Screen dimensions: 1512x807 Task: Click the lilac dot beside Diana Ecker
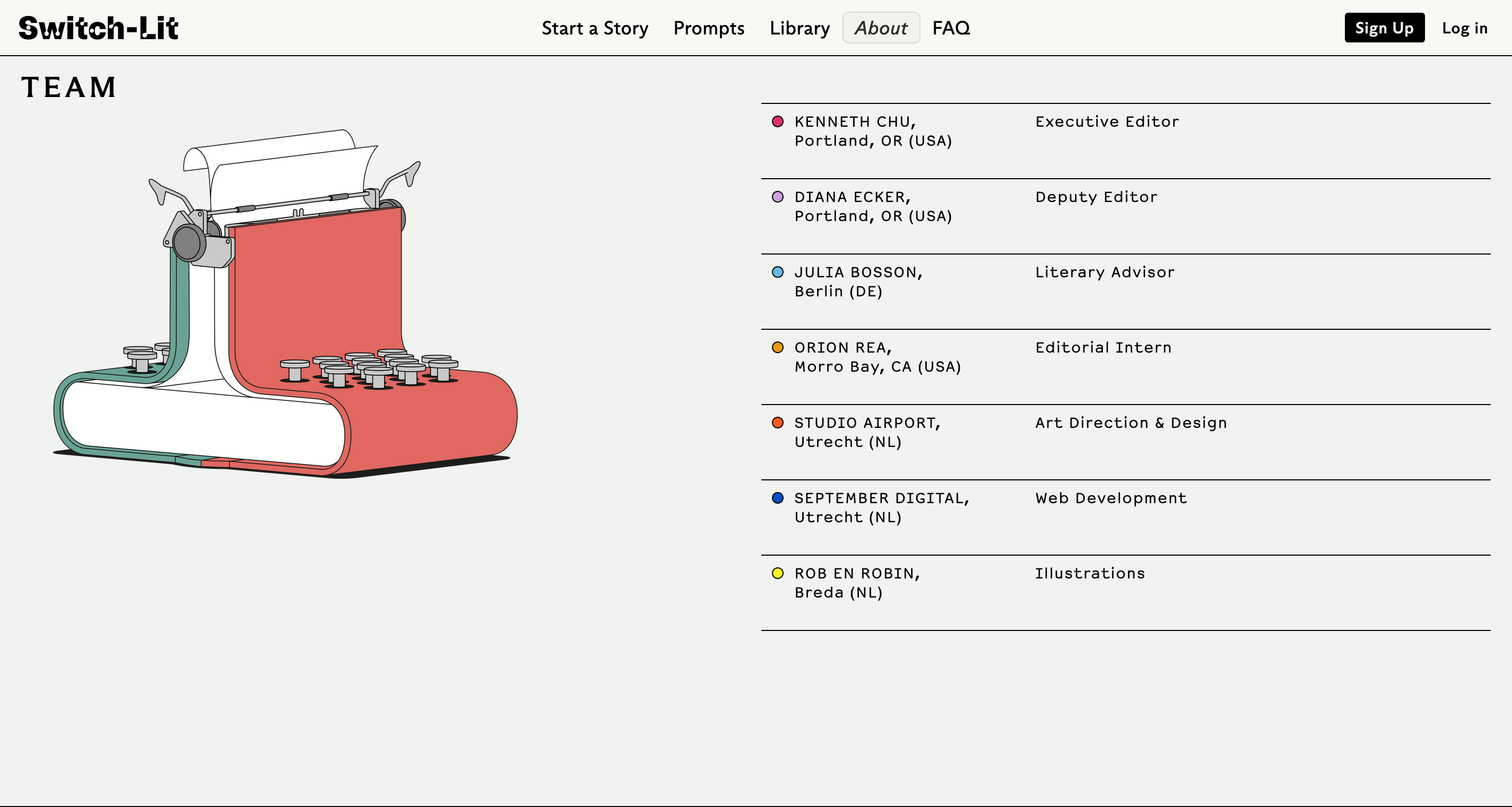(x=777, y=197)
